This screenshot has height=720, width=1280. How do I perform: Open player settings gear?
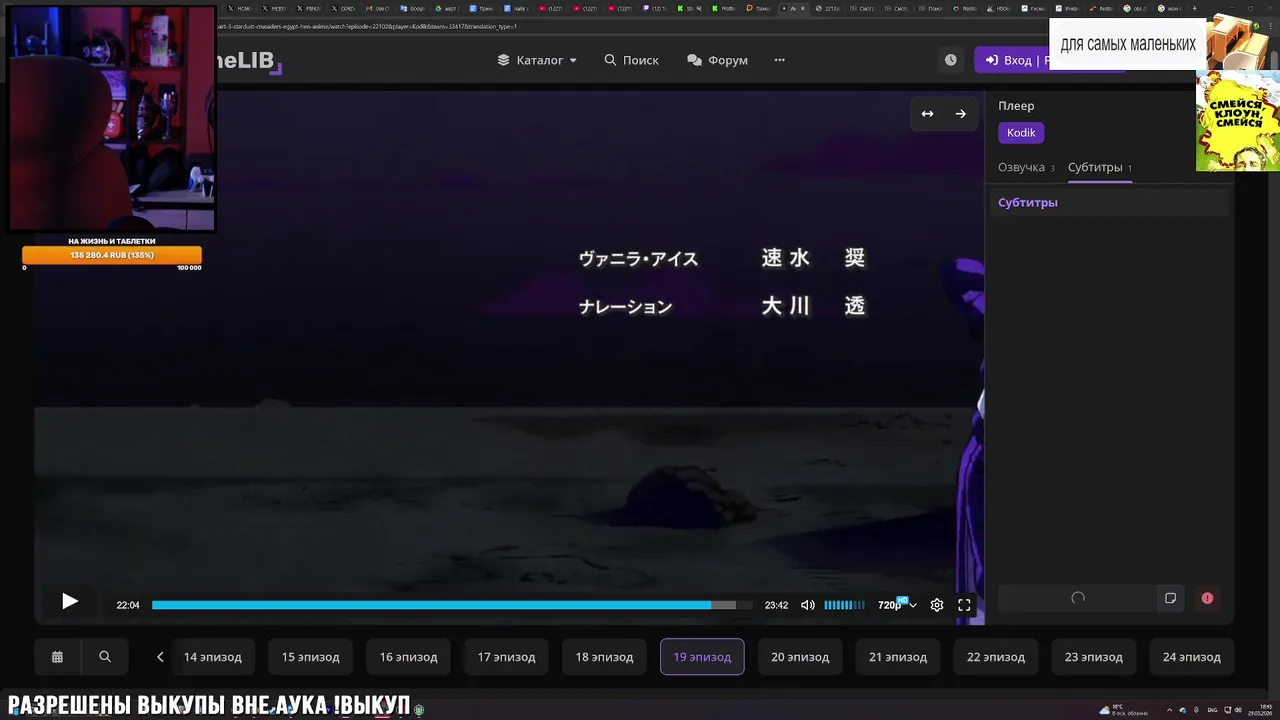click(x=937, y=605)
